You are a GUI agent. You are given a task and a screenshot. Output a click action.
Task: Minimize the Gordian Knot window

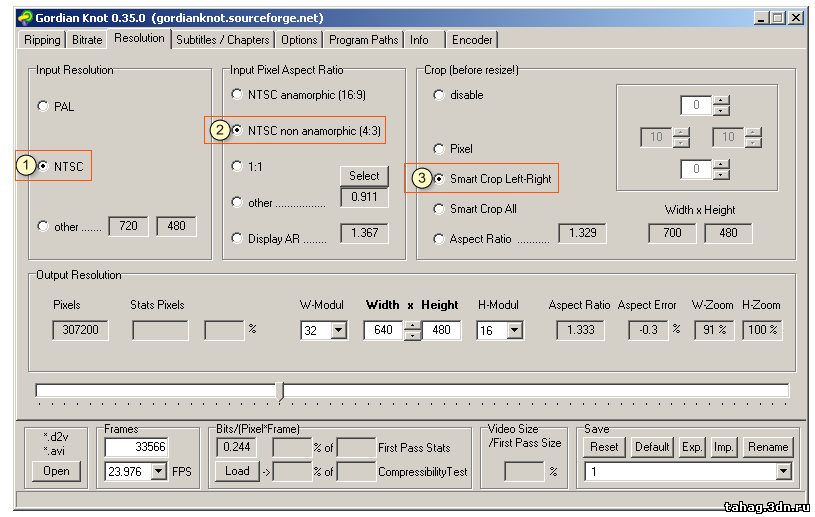761,18
